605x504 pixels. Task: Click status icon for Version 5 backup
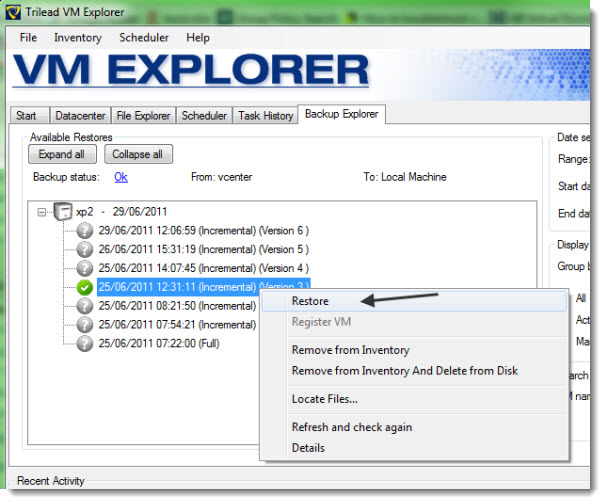point(84,249)
